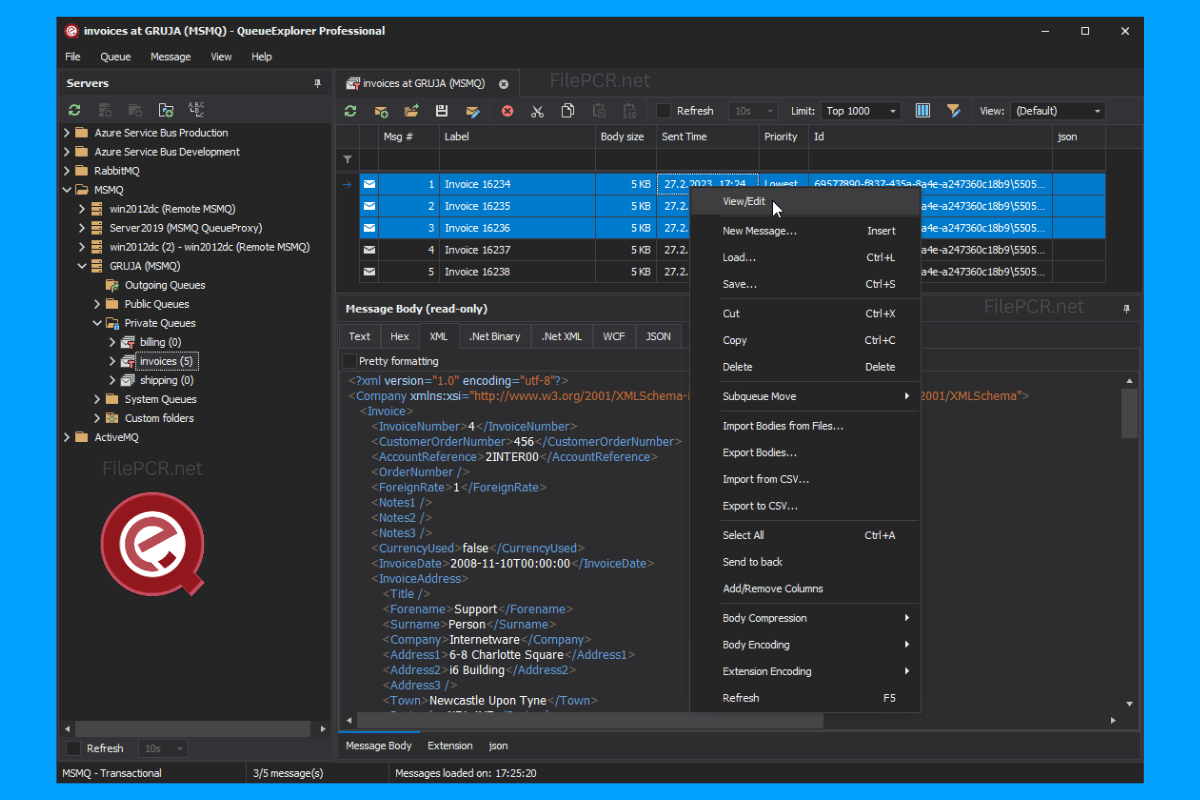Screen dimensions: 1200x800
Task: Click the add folder icon in Servers toolbar
Action: [166, 109]
